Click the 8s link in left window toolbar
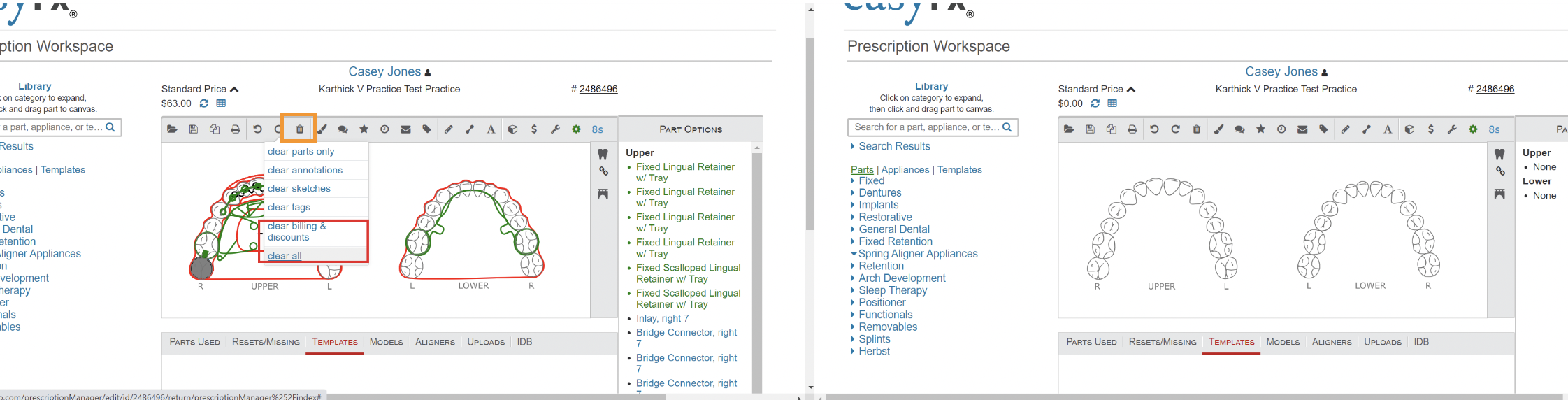1568x400 pixels. tap(598, 129)
